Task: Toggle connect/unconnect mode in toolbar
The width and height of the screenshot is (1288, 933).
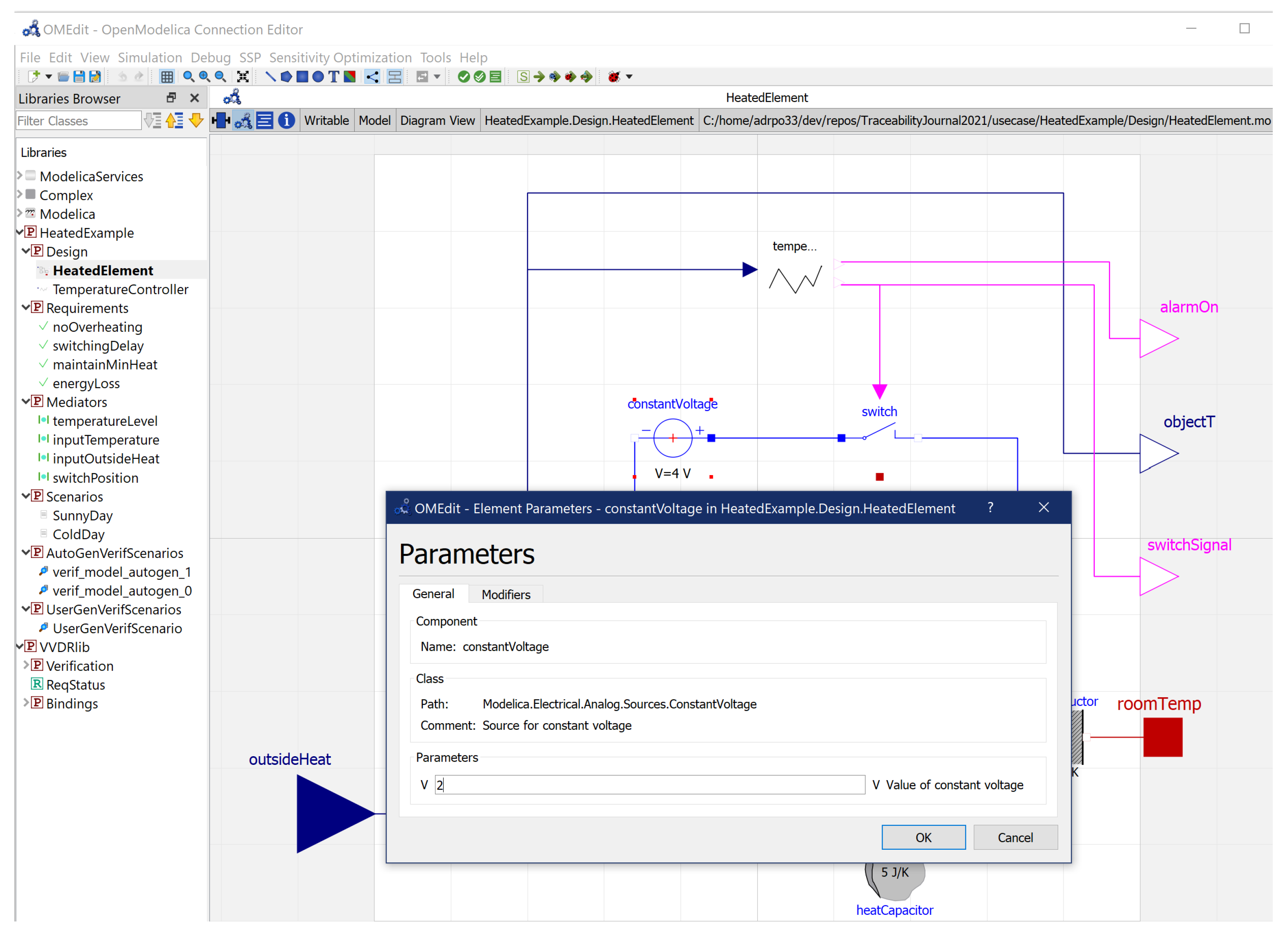Action: [x=372, y=77]
